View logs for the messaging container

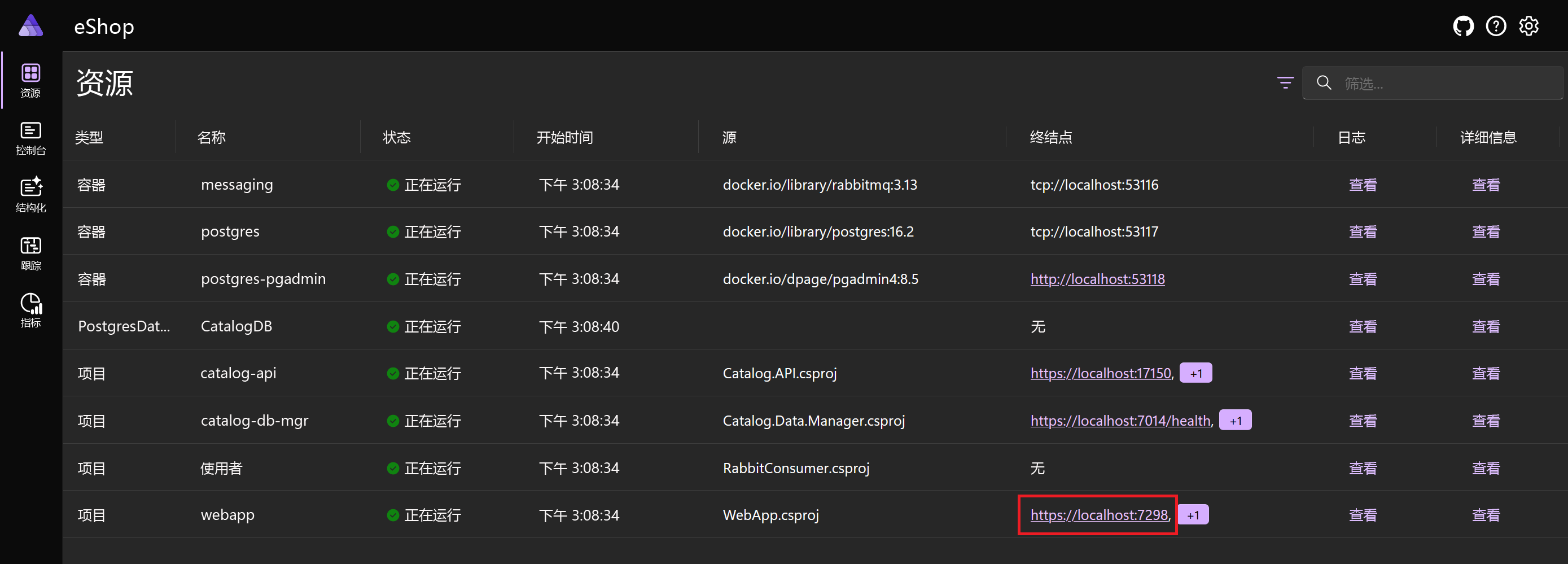click(x=1363, y=185)
